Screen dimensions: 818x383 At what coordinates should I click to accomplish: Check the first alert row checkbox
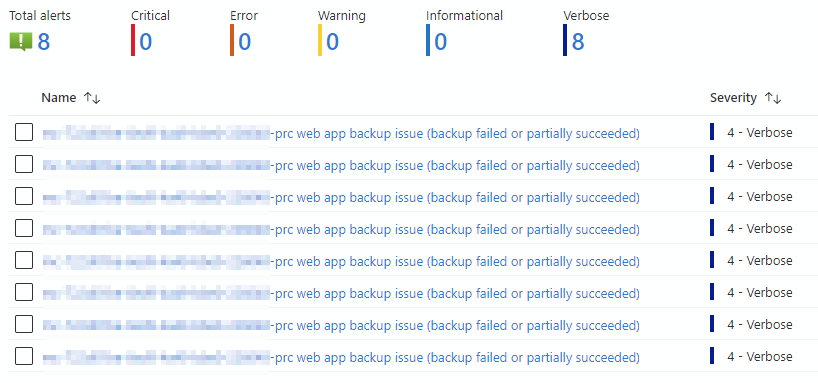(24, 133)
